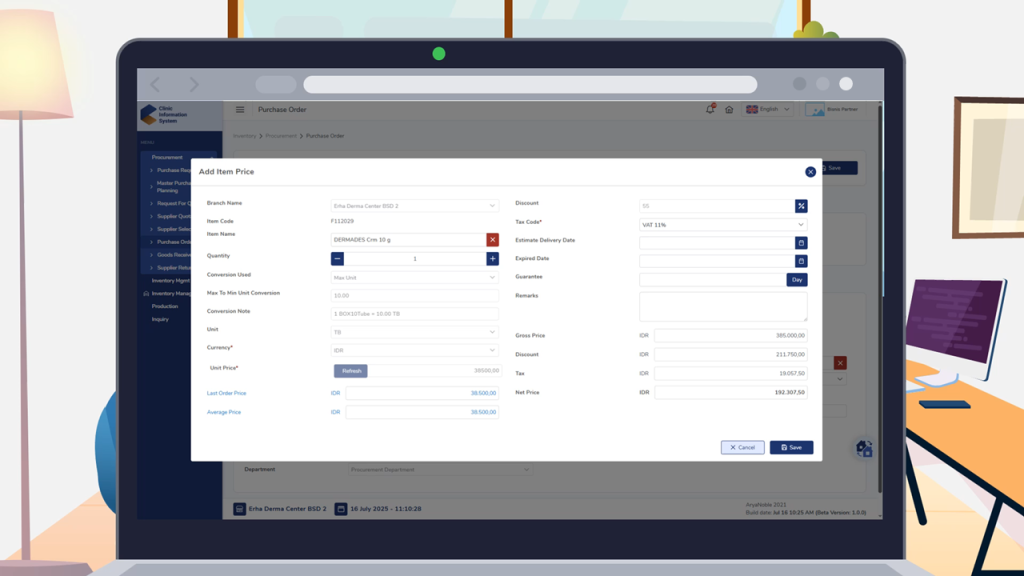The width and height of the screenshot is (1024, 576).
Task: Open the Conversion Used dropdown
Action: 414,275
